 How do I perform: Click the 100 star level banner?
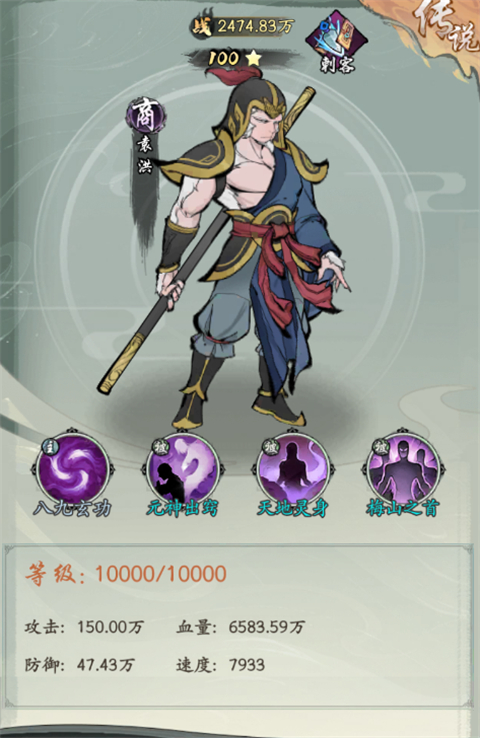[235, 58]
